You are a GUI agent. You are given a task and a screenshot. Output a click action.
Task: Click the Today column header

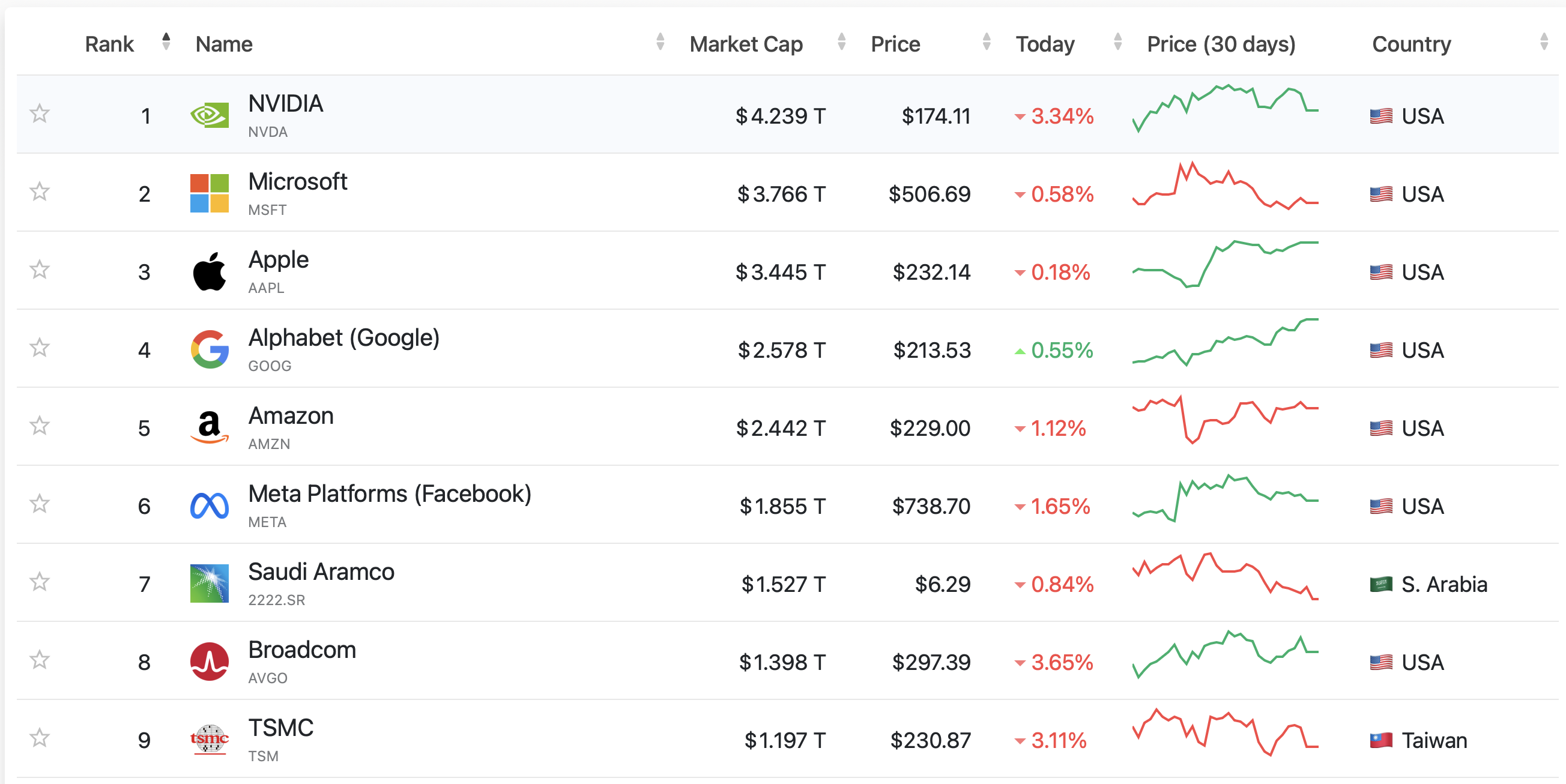click(1045, 44)
